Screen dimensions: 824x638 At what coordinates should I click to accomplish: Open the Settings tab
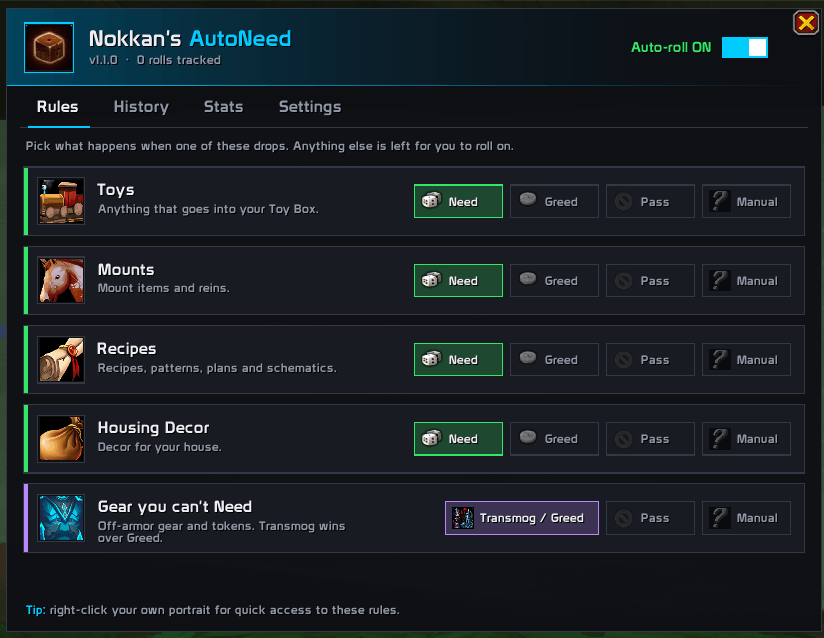point(310,107)
